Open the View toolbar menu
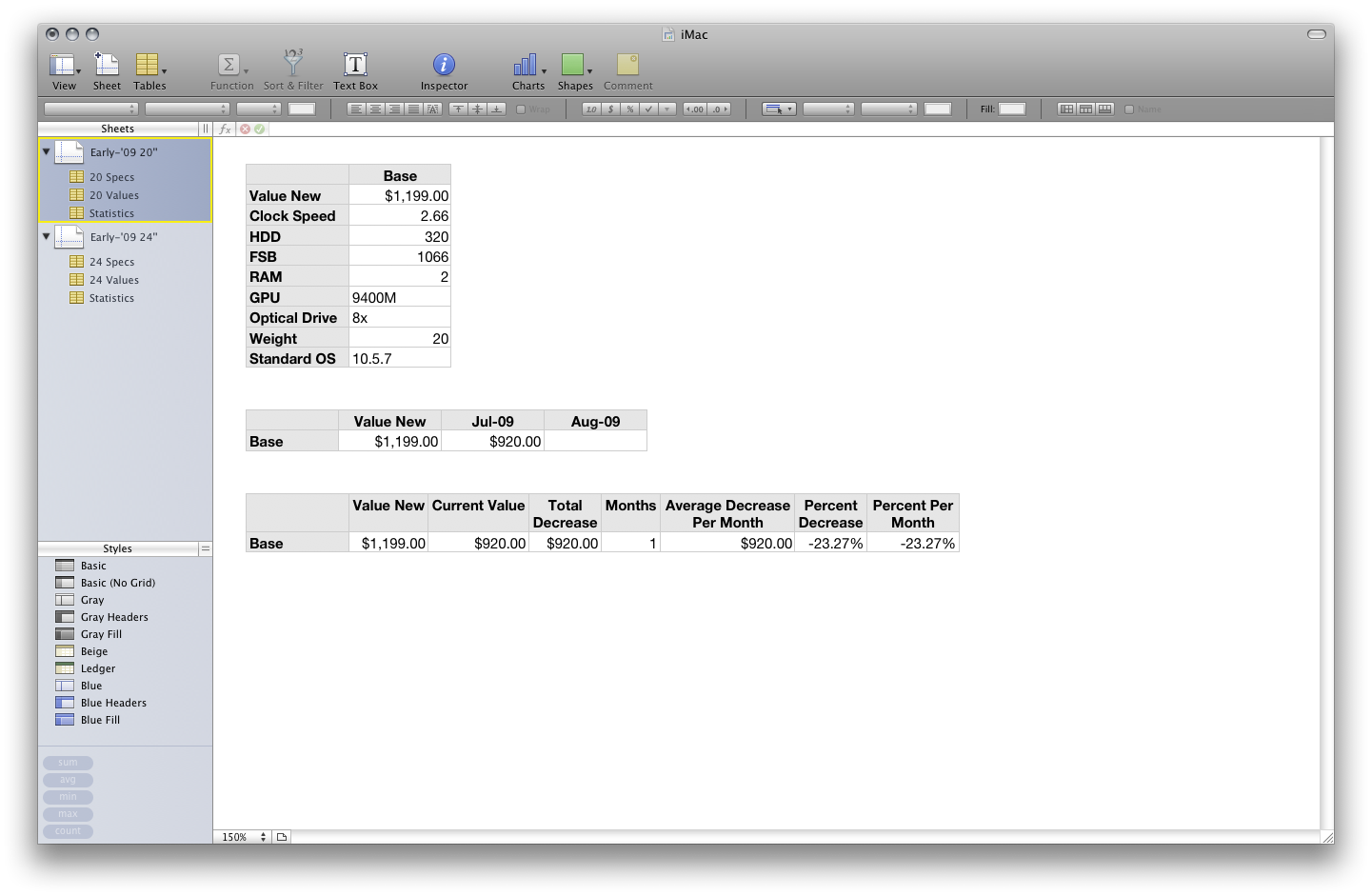 pos(64,71)
